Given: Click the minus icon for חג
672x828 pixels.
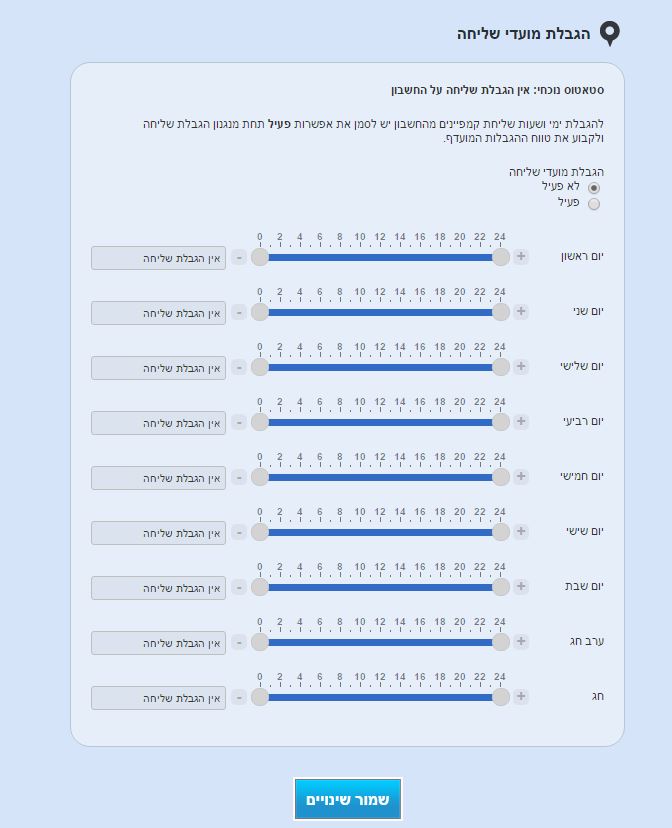Looking at the screenshot, I should [x=239, y=697].
